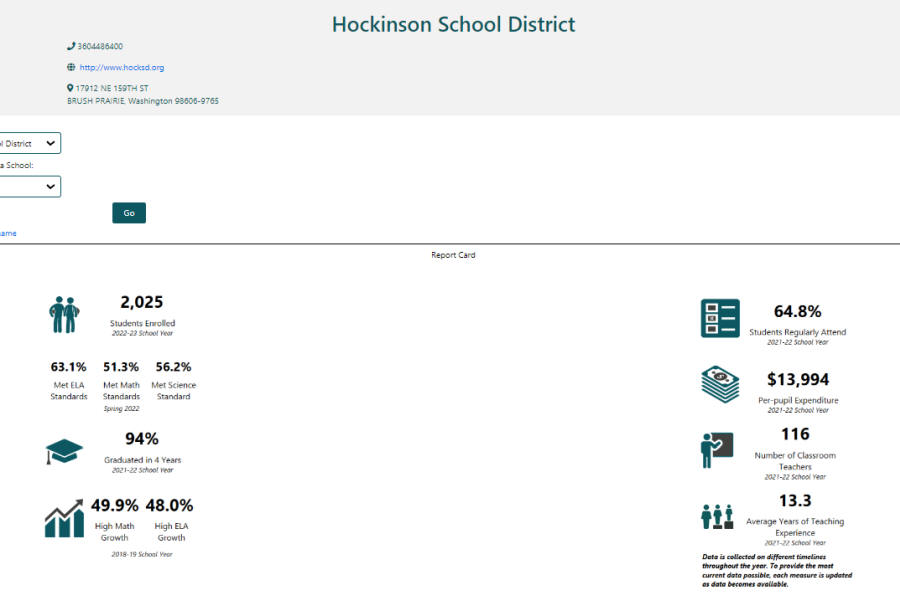Open the http://www.hocksd.org link

point(122,67)
